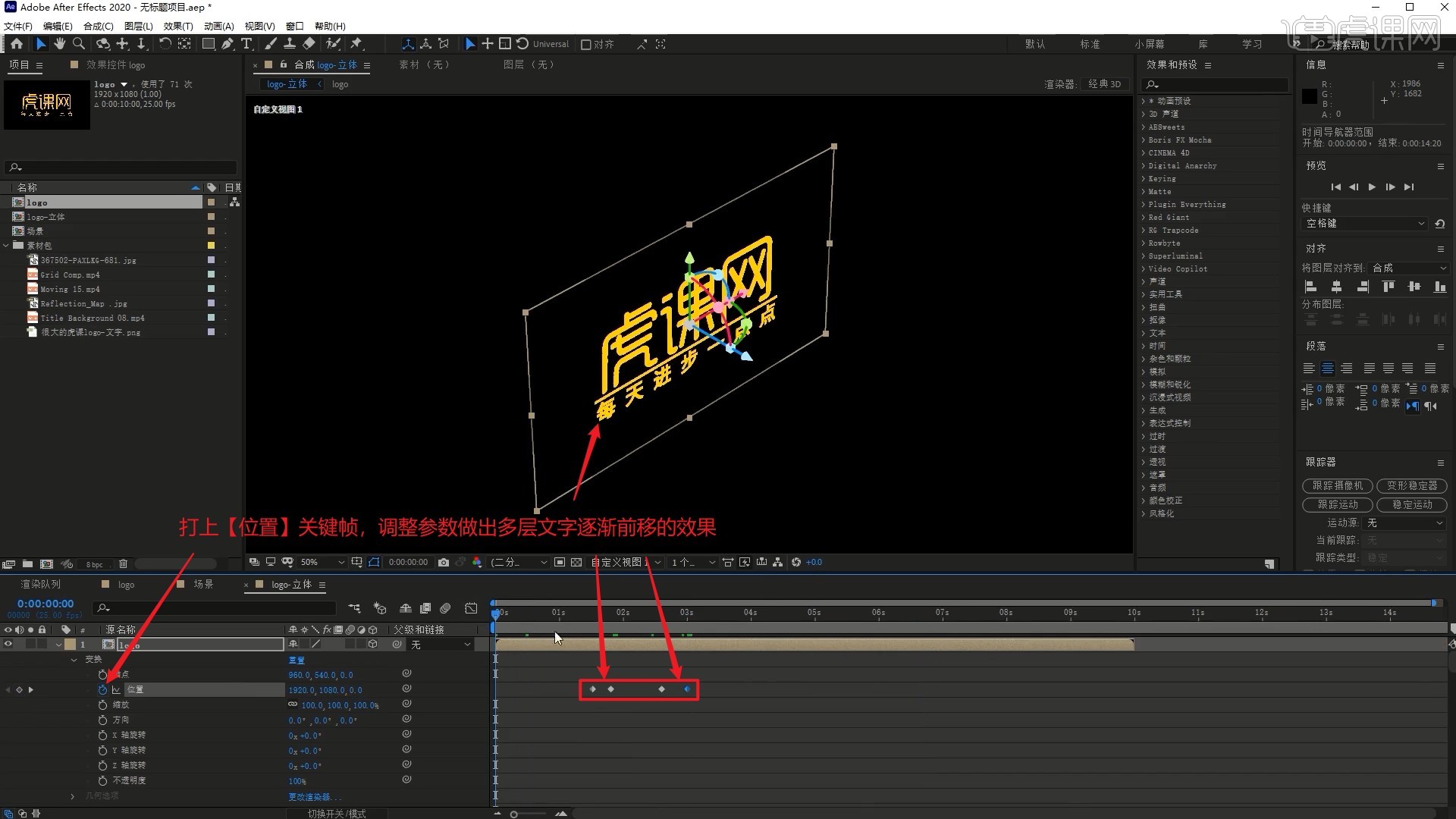
Task: Click the 重置 transform link
Action: pos(297,661)
